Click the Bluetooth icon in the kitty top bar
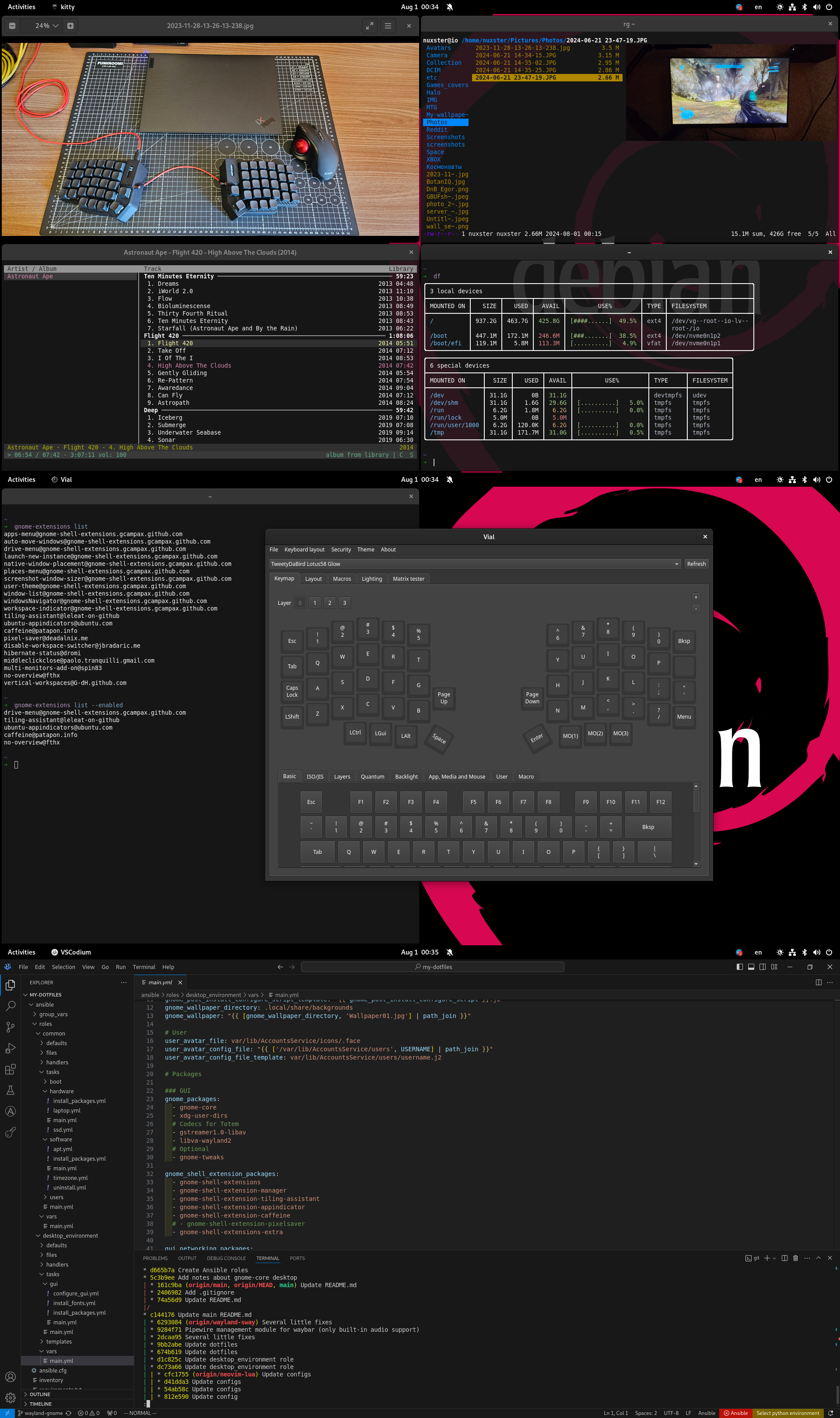This screenshot has height=1418, width=840. [804, 7]
